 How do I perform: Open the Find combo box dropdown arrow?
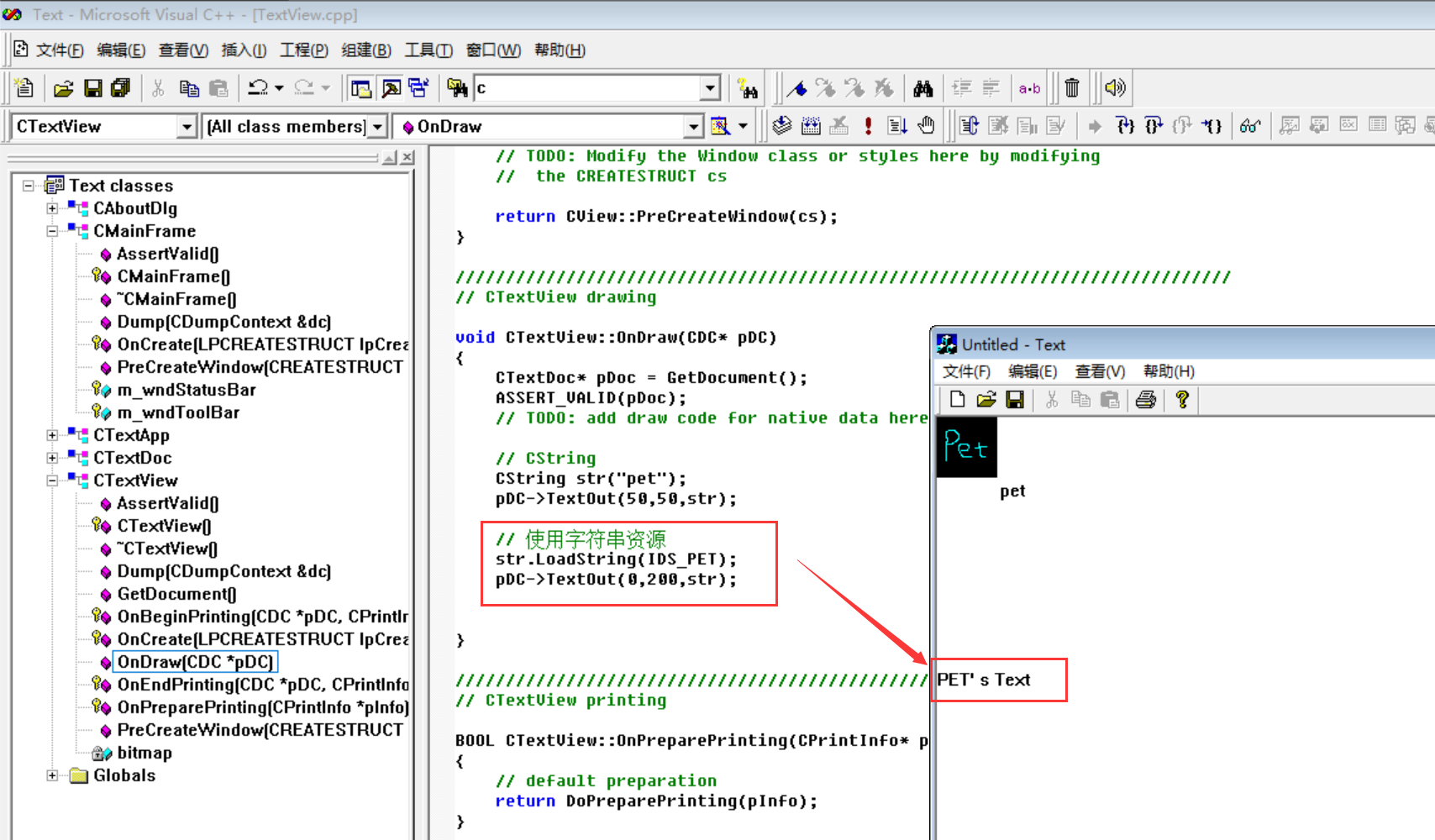tap(711, 88)
